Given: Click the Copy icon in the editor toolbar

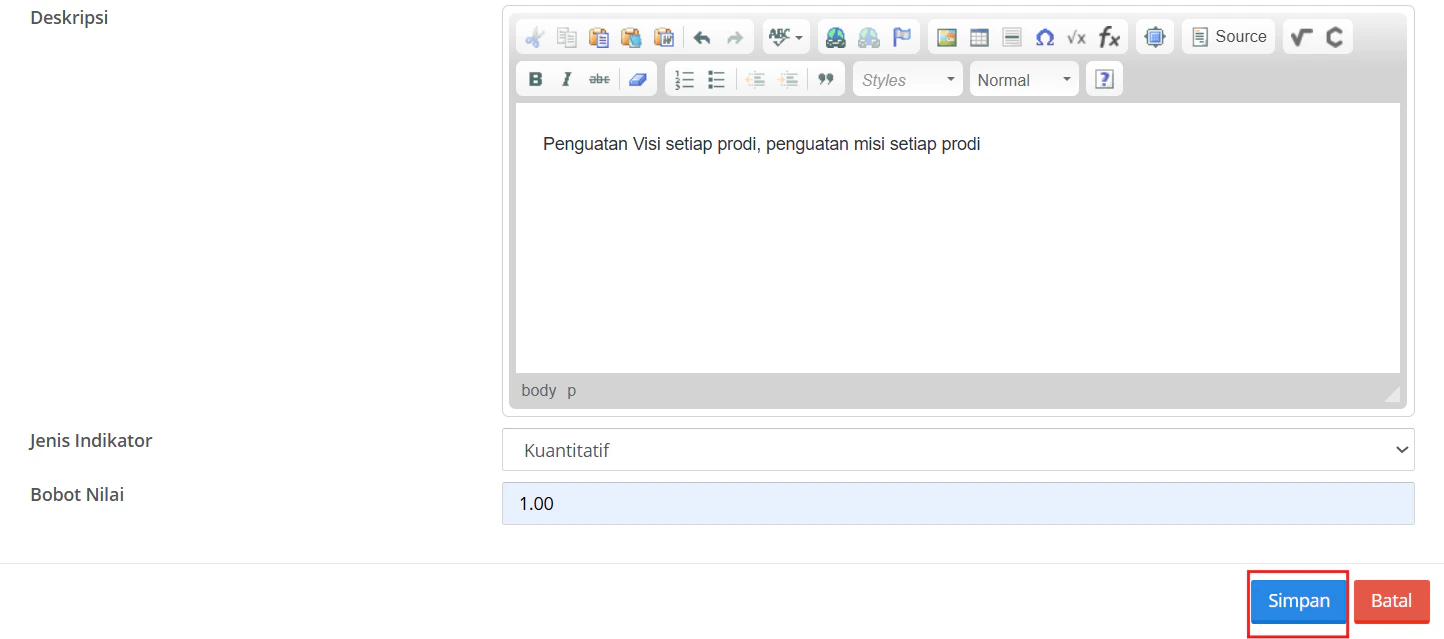Looking at the screenshot, I should [x=566, y=36].
